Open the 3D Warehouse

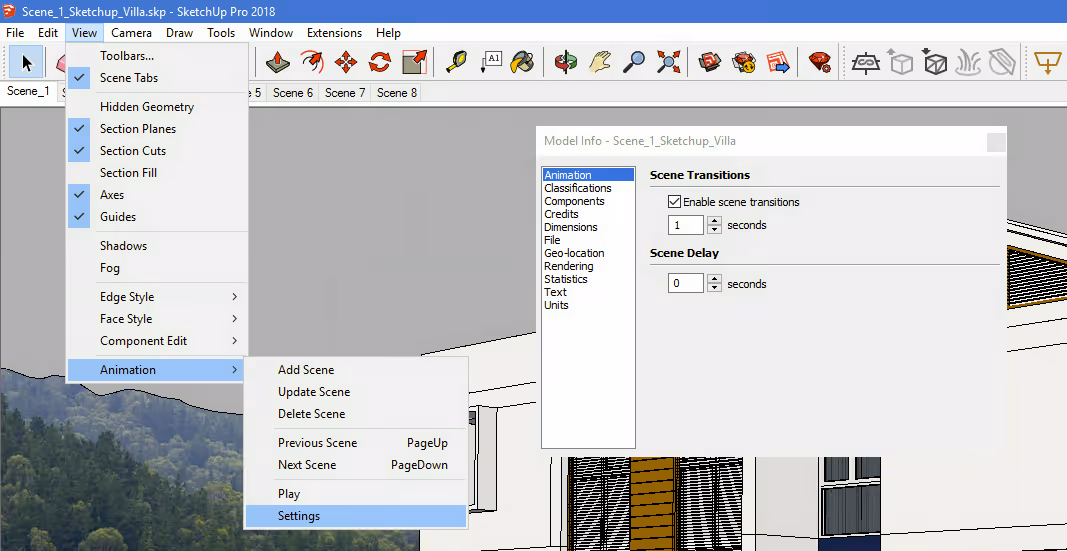710,63
